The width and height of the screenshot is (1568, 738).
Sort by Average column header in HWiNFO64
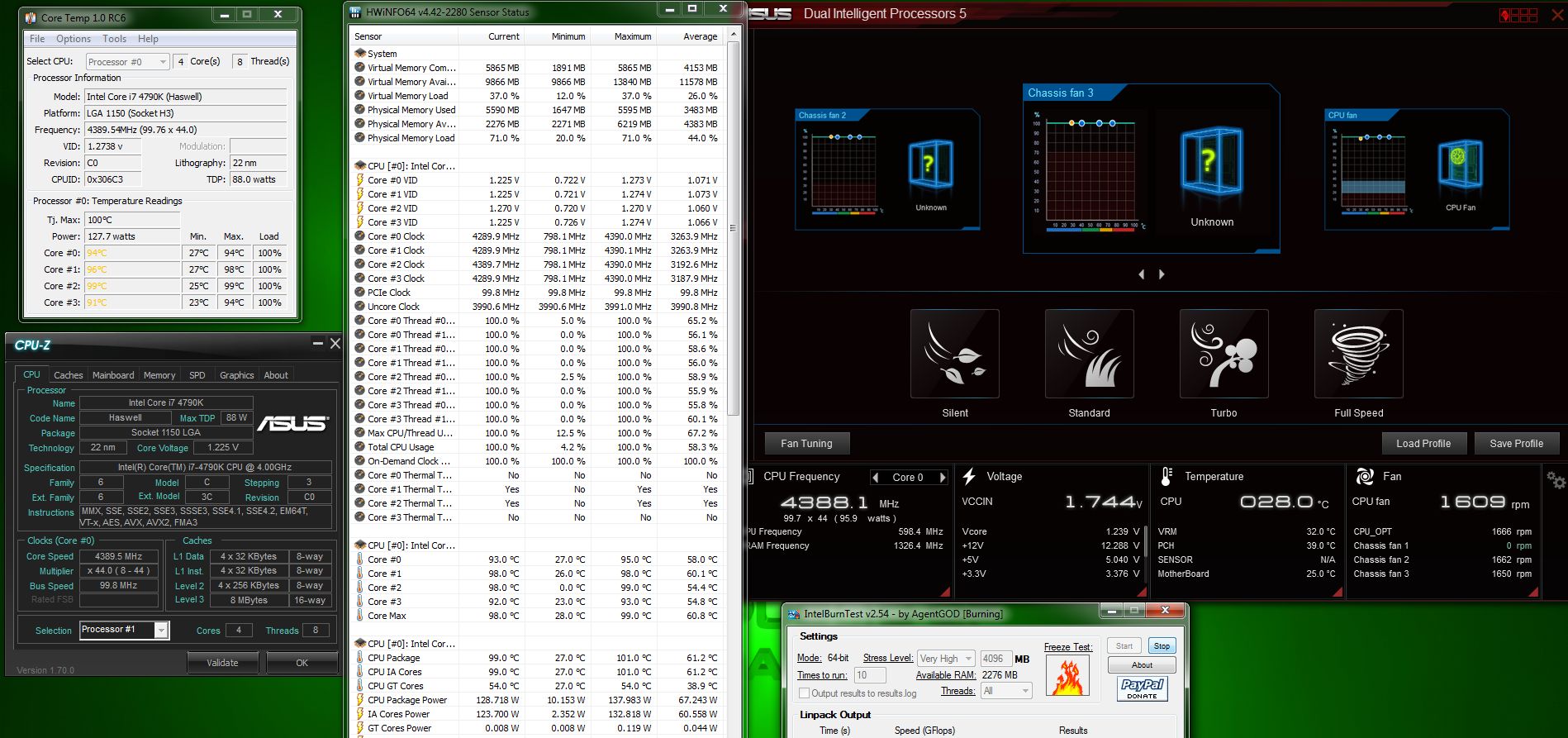pos(691,36)
